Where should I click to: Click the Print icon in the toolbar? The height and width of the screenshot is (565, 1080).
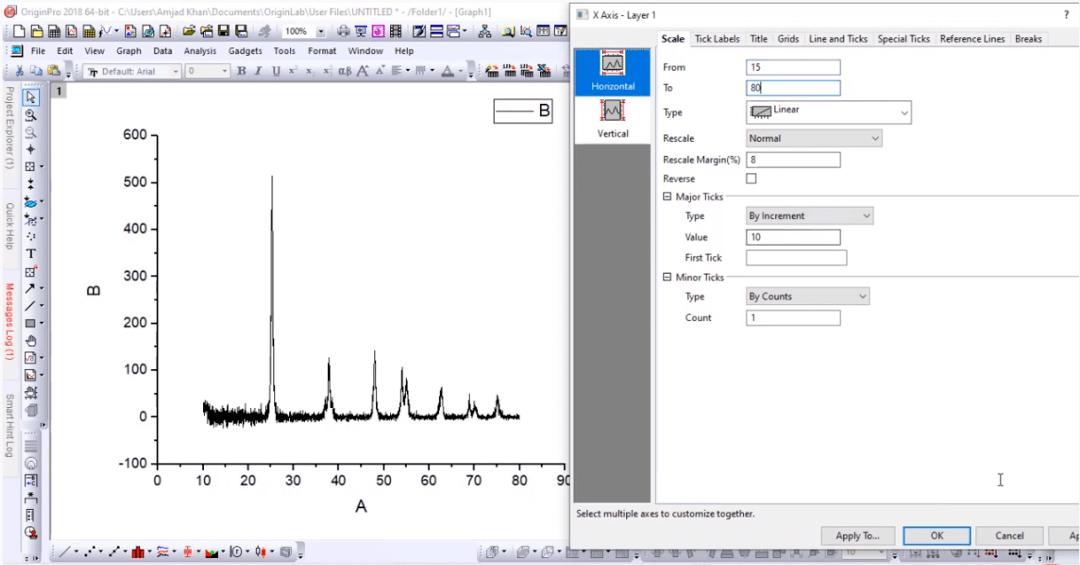(x=344, y=31)
